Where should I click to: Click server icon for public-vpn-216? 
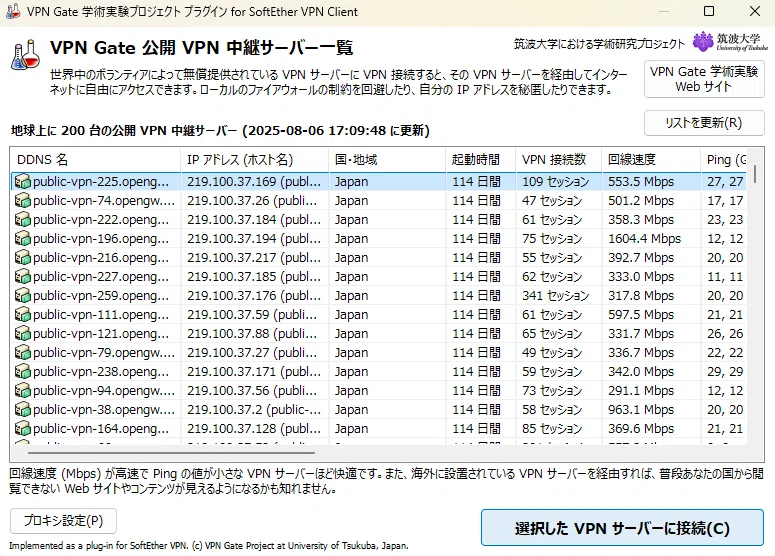click(23, 257)
